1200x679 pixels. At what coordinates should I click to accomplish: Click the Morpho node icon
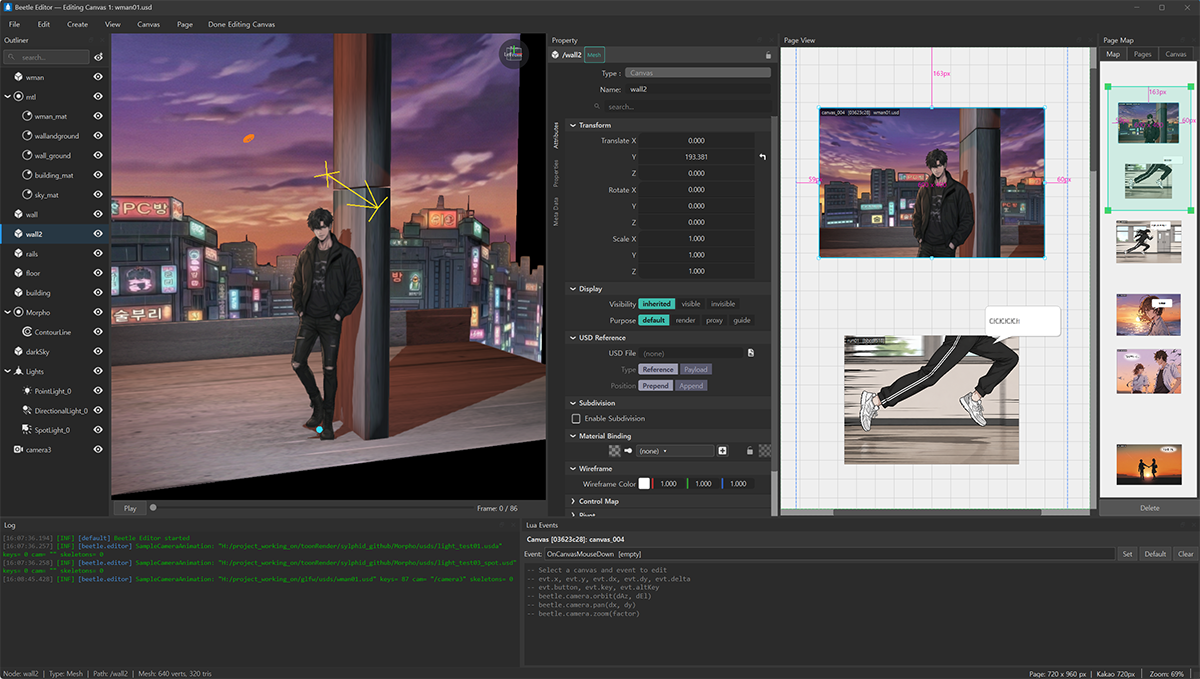tap(18, 312)
